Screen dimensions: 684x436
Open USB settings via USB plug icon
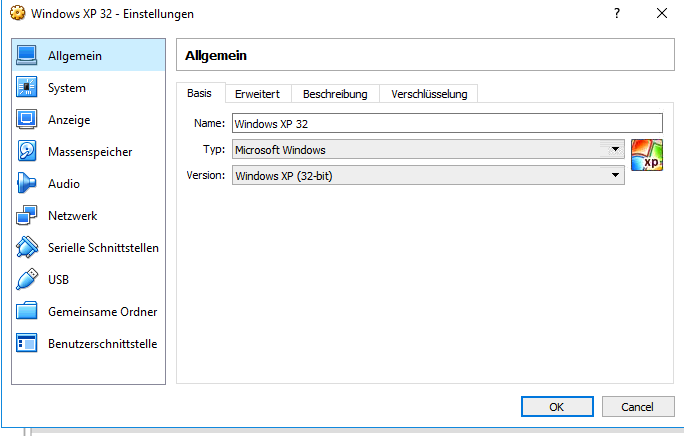point(27,279)
